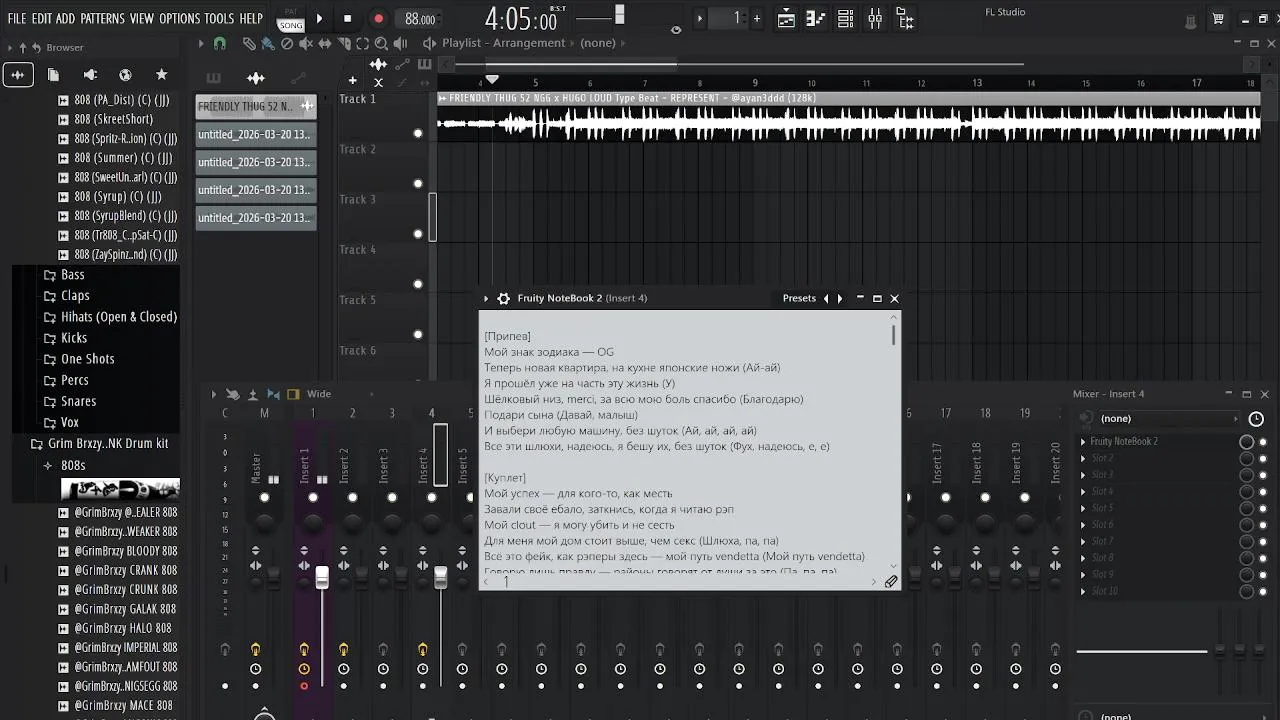This screenshot has height=720, width=1280.
Task: Select the Slip tool in Playlist toolbar
Action: tap(325, 43)
